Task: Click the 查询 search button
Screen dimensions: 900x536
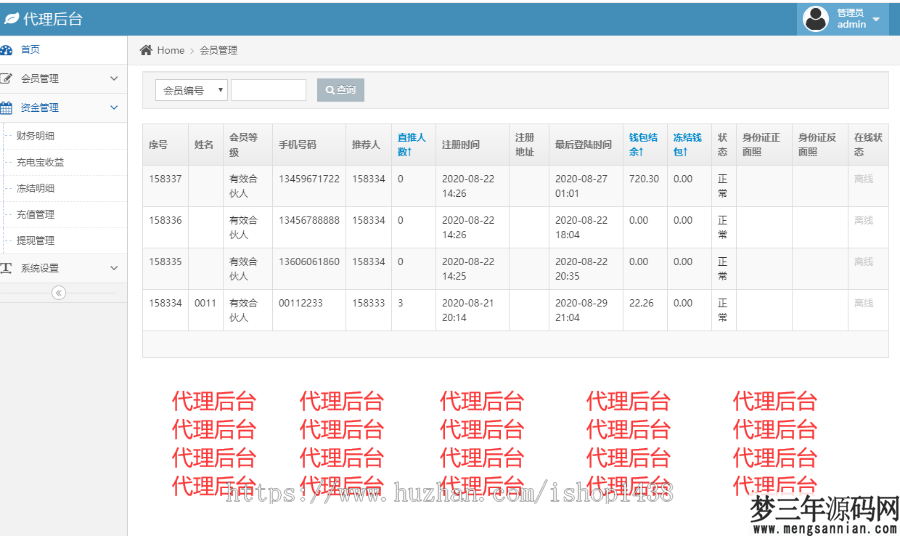Action: click(340, 90)
